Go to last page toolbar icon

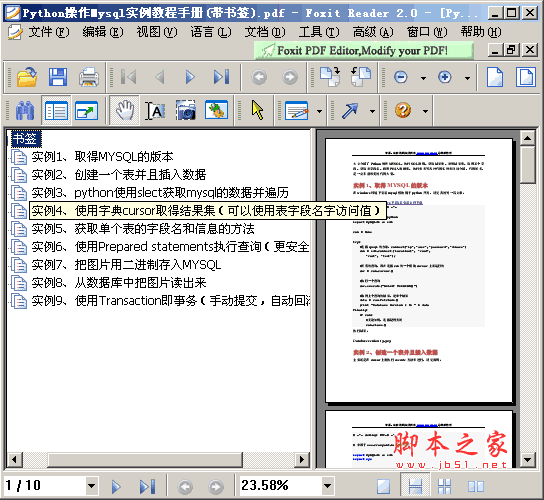pyautogui.click(x=221, y=77)
